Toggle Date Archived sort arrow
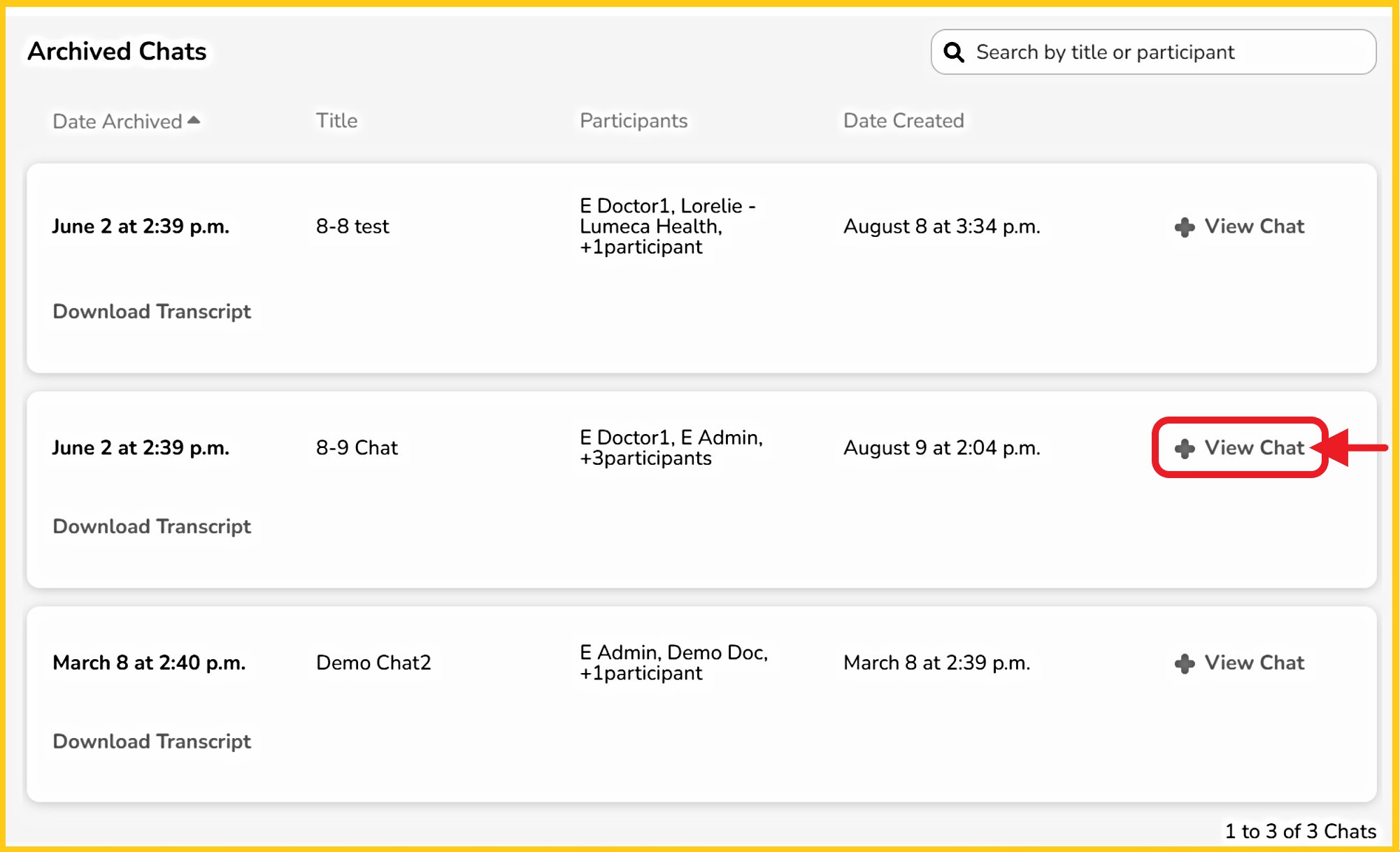The image size is (1400, 852). click(x=194, y=120)
